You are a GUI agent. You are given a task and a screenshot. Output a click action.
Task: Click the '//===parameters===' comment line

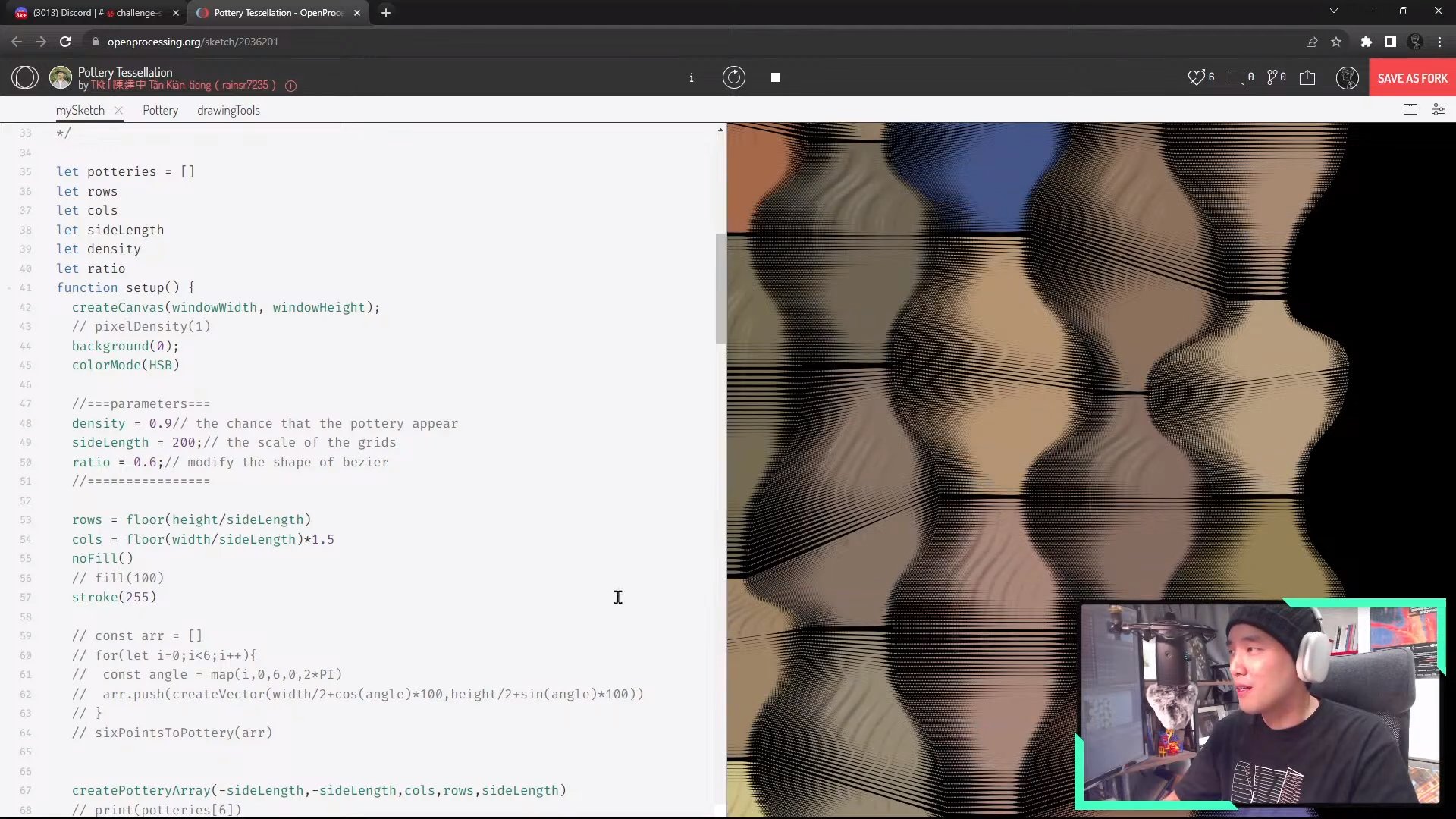[141, 404]
